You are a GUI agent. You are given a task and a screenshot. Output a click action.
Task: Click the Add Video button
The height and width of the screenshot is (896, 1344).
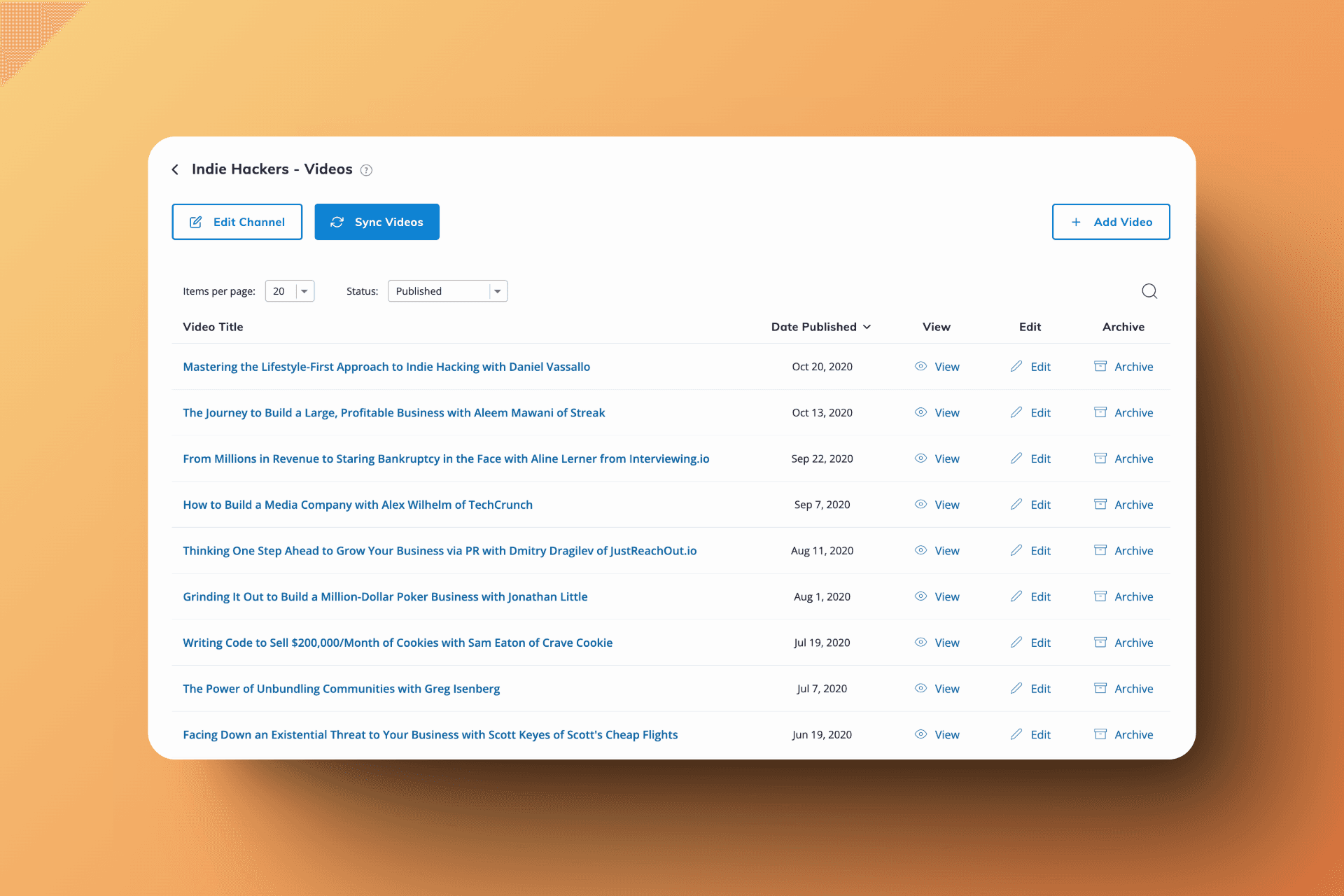pyautogui.click(x=1111, y=222)
